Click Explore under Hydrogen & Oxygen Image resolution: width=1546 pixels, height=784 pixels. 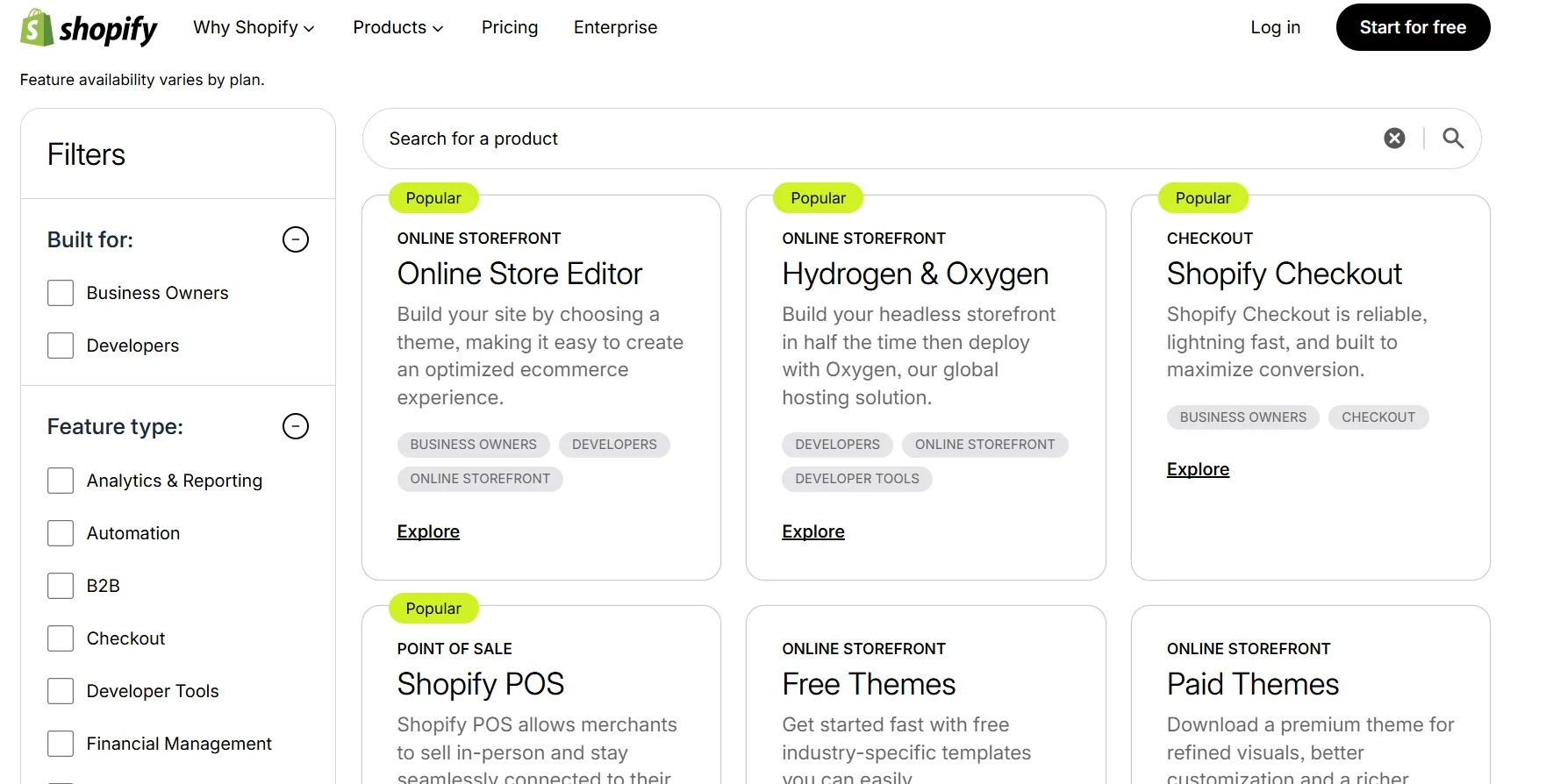[812, 531]
